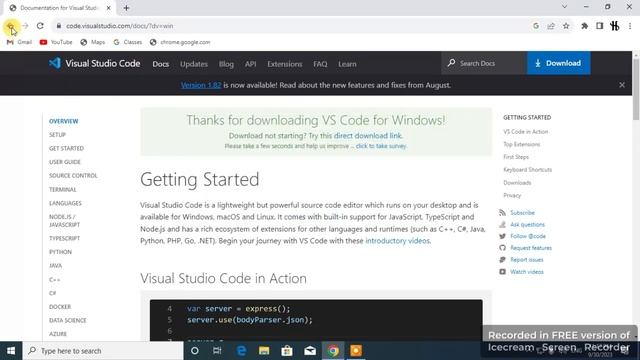This screenshot has width=640, height=360.
Task: Click the browser back arrow
Action: pos(10,26)
